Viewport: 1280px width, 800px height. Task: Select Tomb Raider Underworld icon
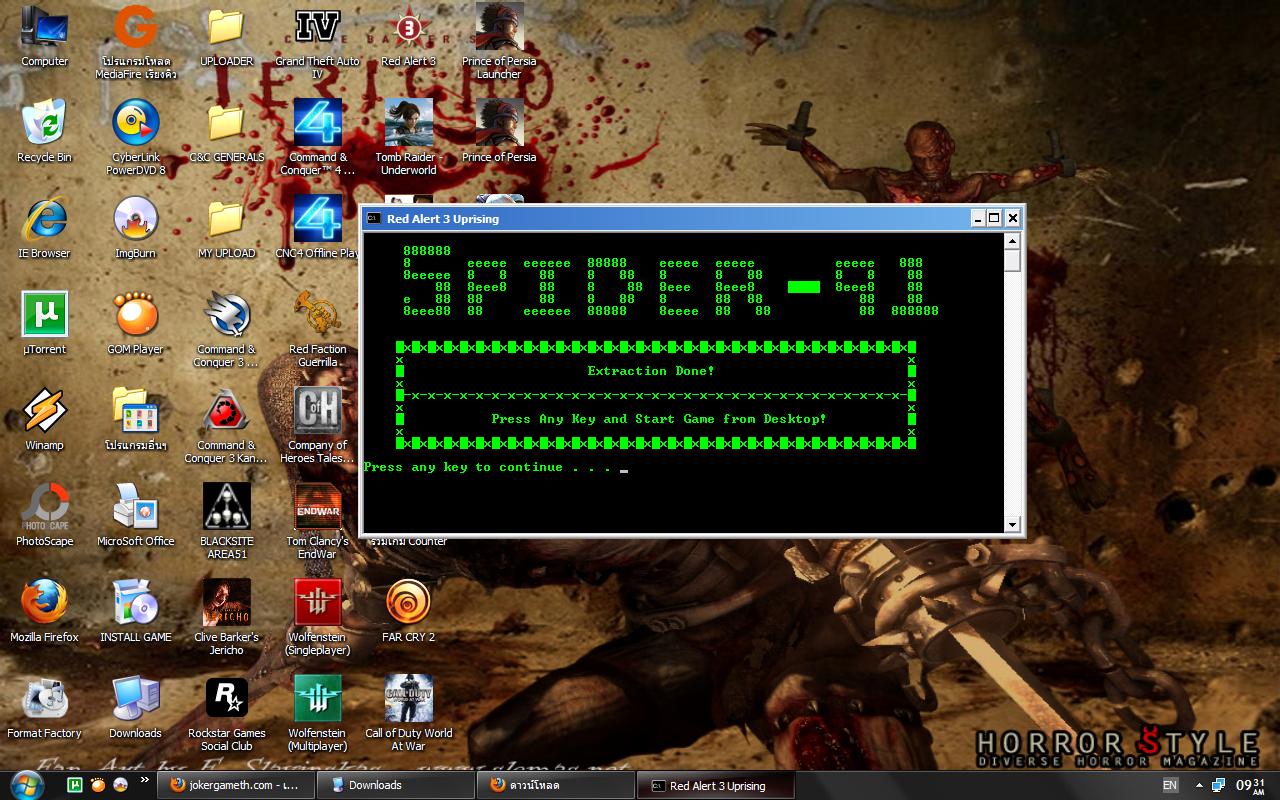(409, 137)
